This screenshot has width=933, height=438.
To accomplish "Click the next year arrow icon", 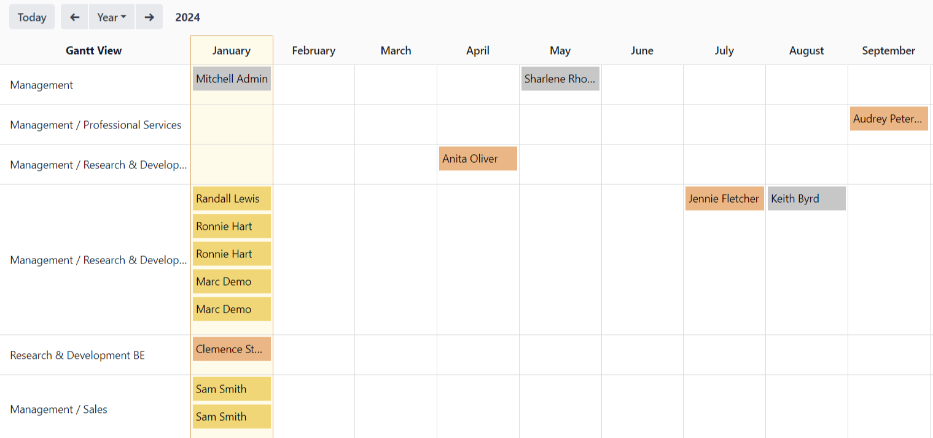I will point(149,17).
